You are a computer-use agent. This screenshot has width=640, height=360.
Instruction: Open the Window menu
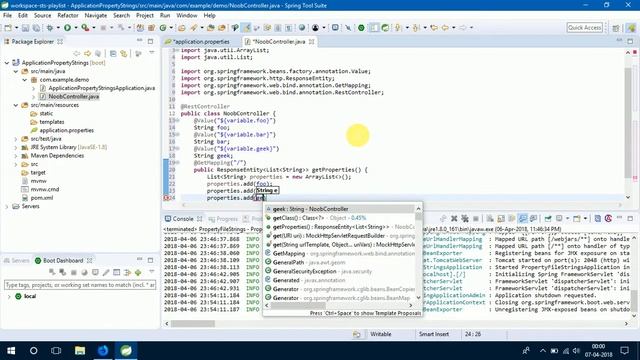tap(187, 16)
